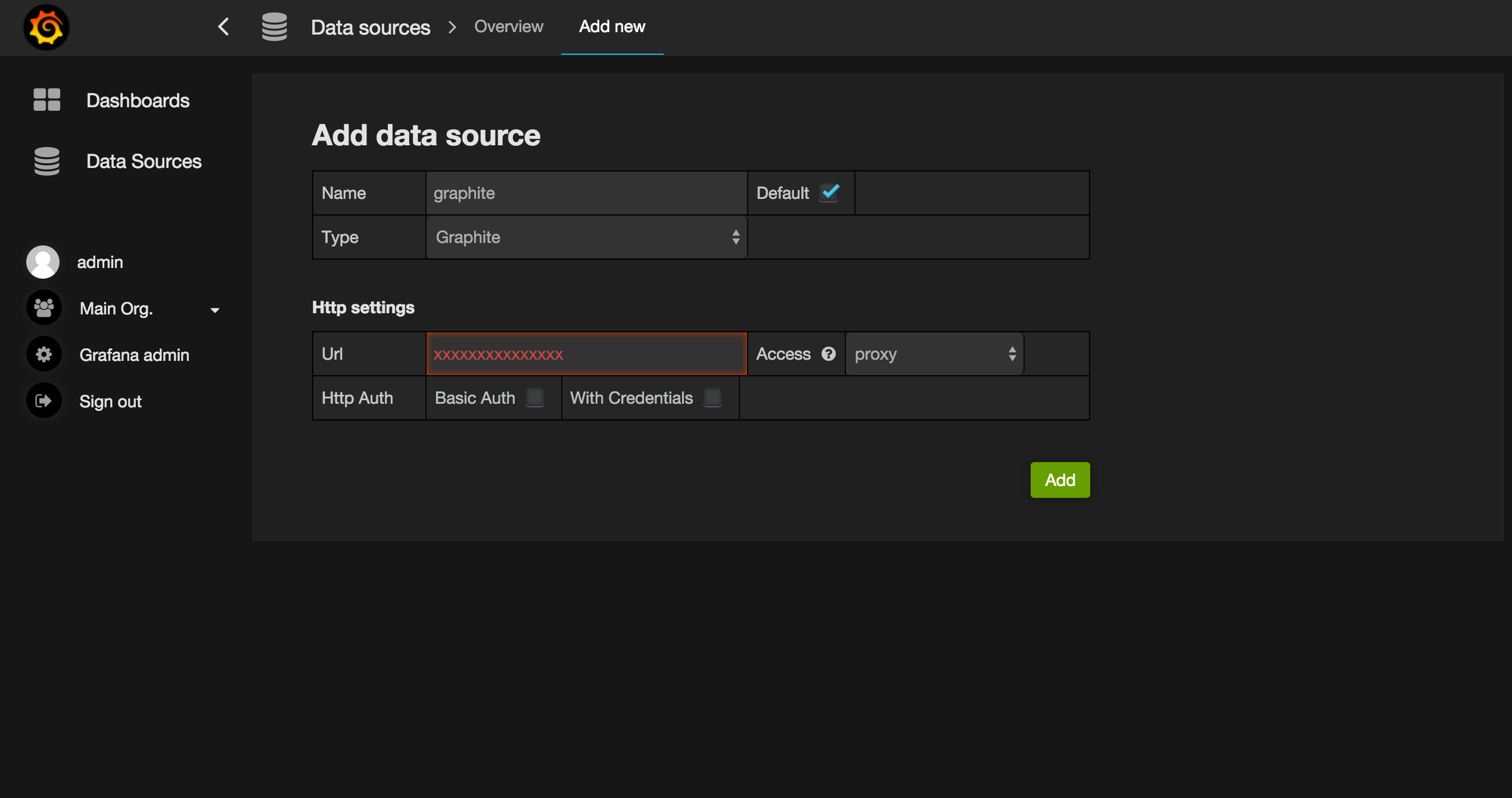This screenshot has height=798, width=1512.
Task: Click the Main Org. label
Action: point(117,308)
